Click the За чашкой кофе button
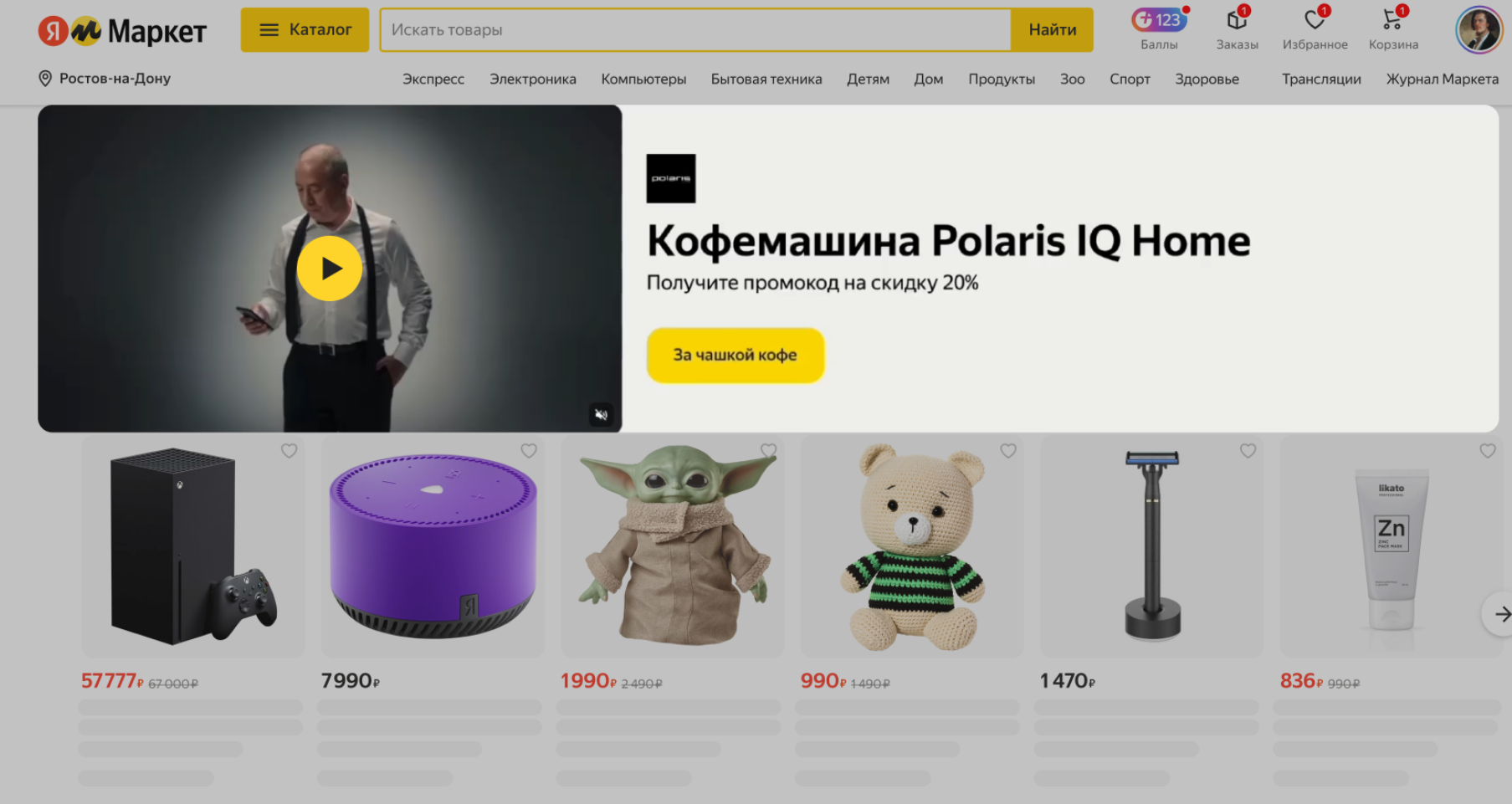 click(735, 355)
